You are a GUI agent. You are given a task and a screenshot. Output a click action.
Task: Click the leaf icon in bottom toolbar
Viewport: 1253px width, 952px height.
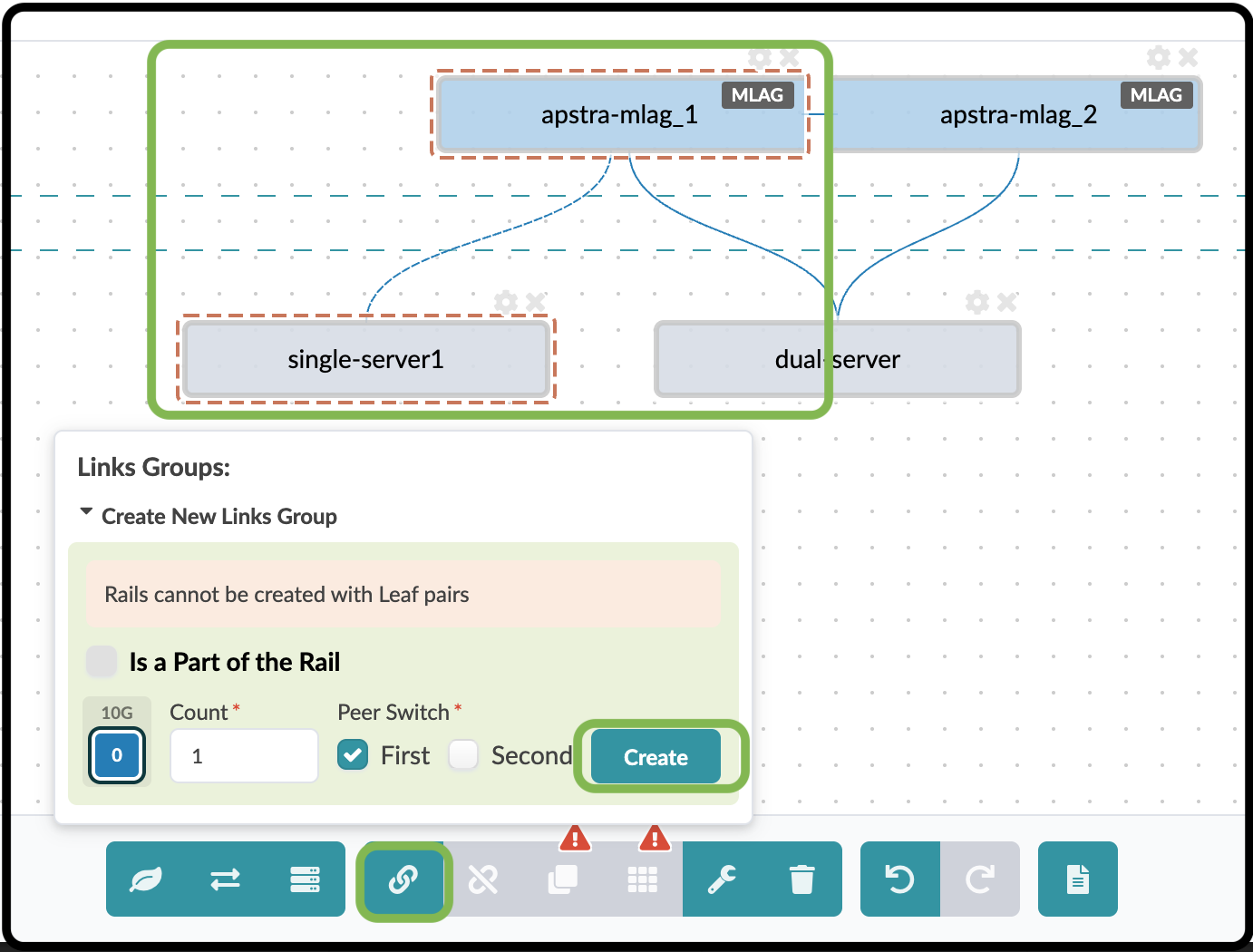(146, 879)
